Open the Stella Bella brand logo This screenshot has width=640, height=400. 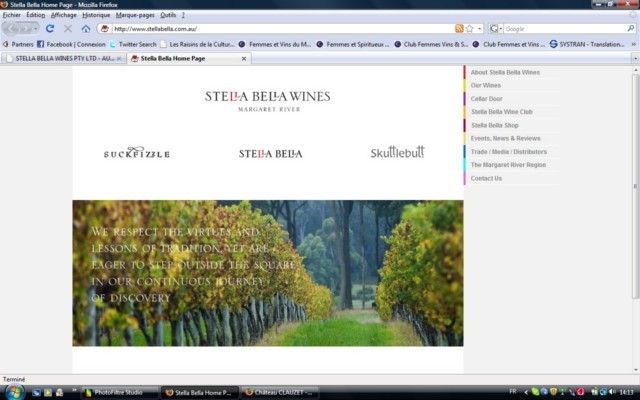[x=271, y=153]
